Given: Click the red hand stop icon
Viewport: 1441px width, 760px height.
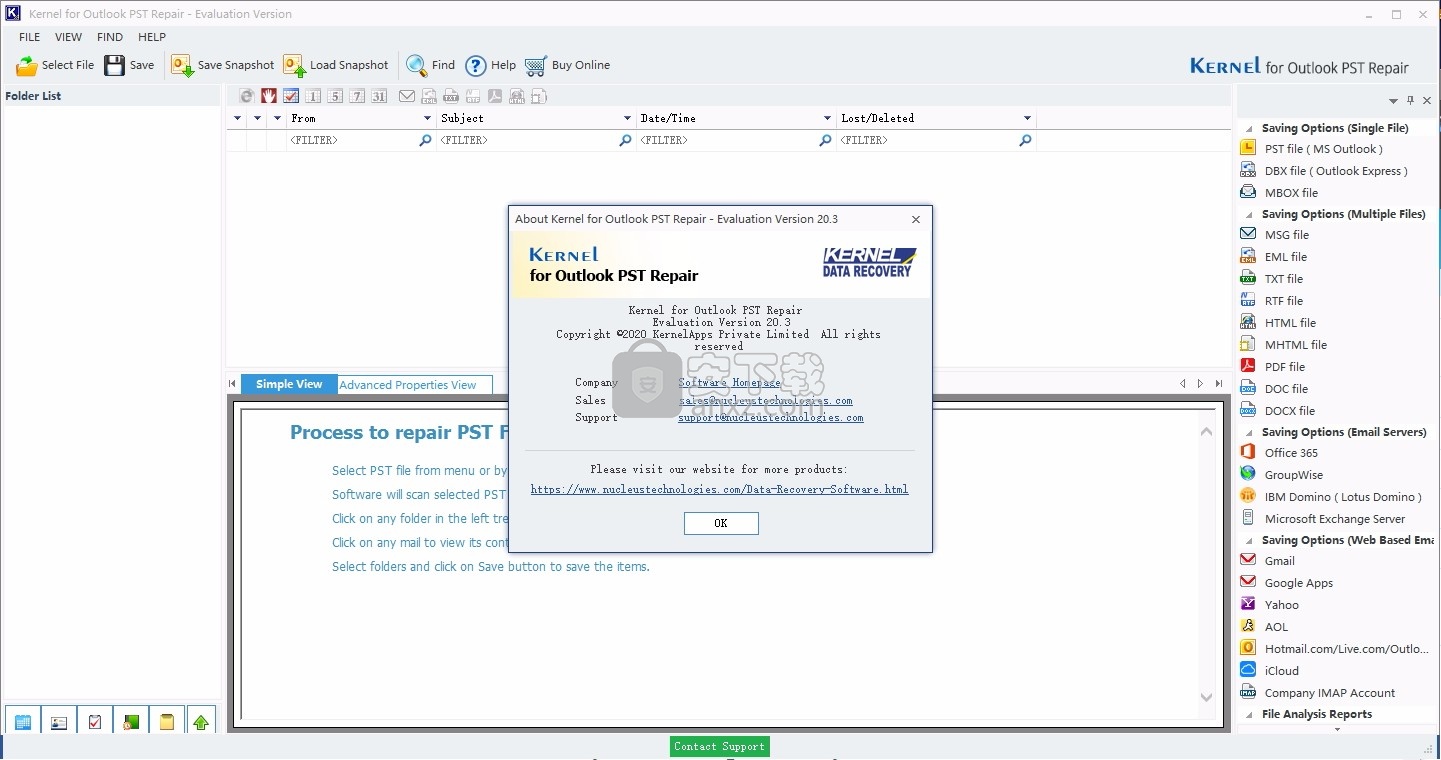Looking at the screenshot, I should point(269,96).
